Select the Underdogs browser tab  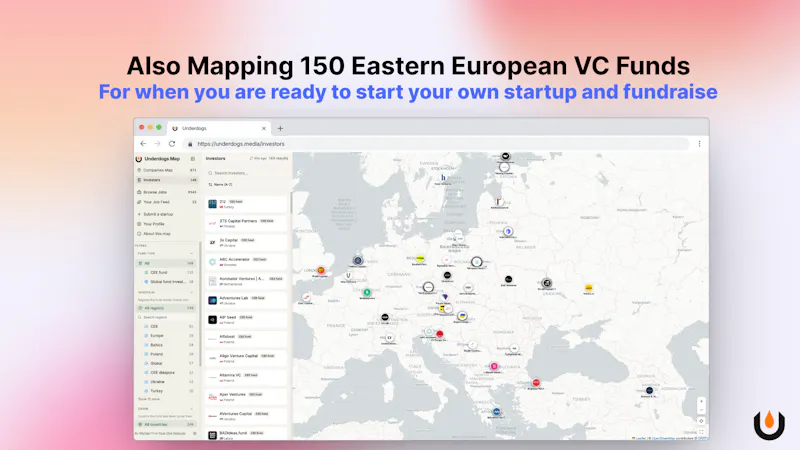[x=219, y=129]
